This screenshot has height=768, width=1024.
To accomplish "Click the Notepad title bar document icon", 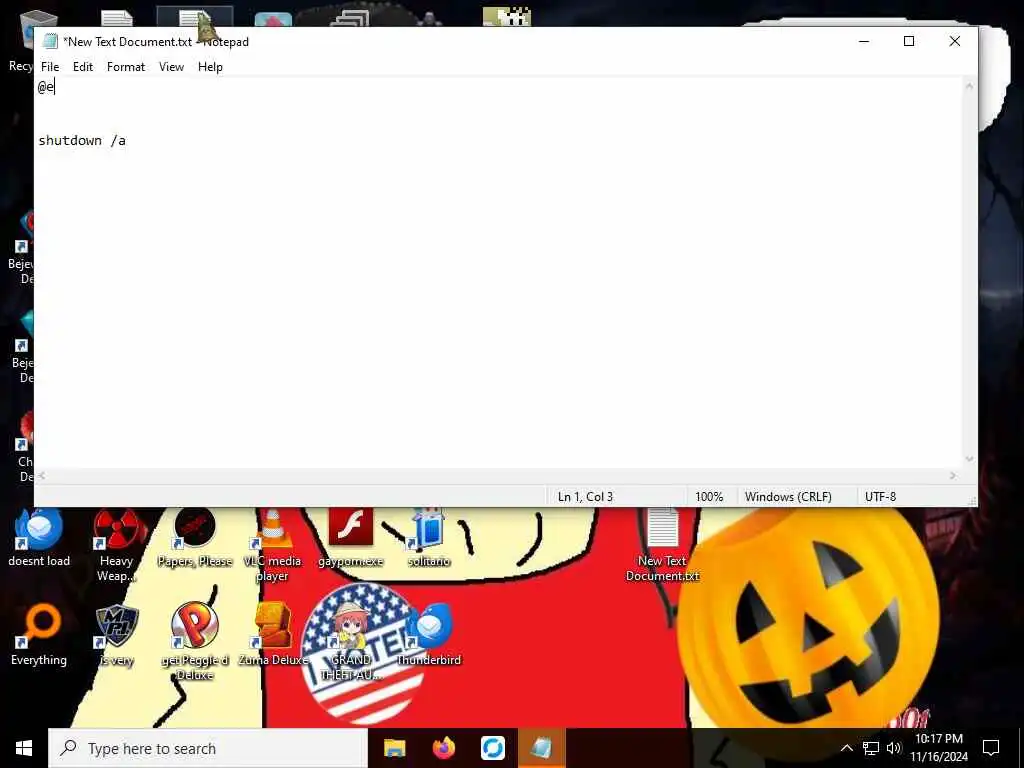I will coord(50,41).
